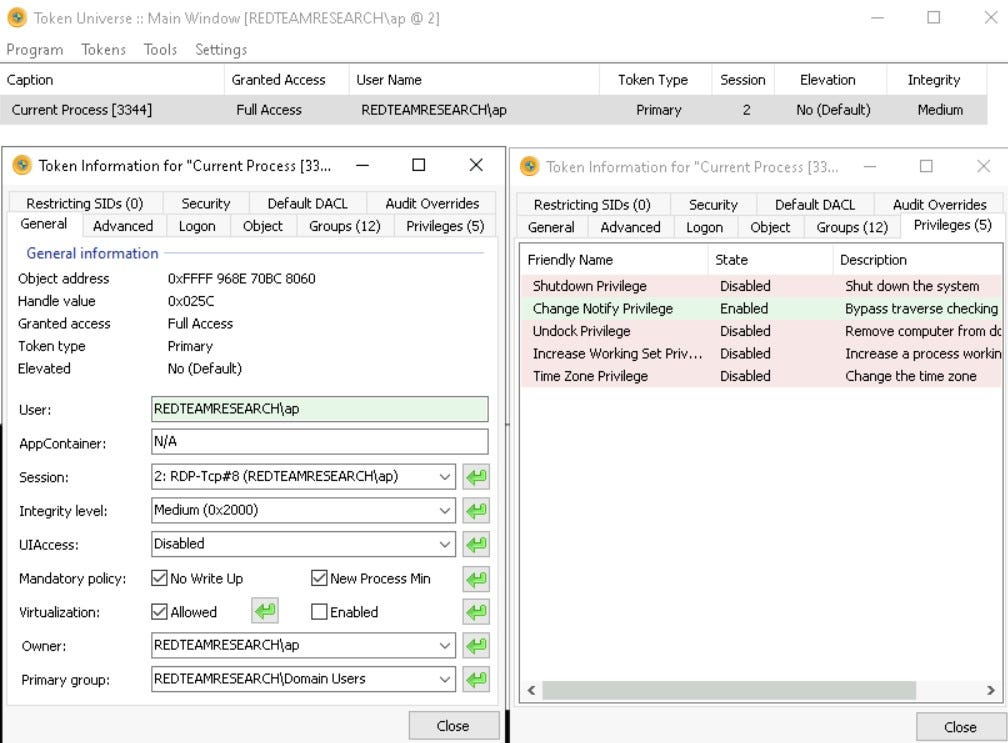Image resolution: width=1008 pixels, height=743 pixels.
Task: Open the Primary group dropdown
Action: click(444, 679)
